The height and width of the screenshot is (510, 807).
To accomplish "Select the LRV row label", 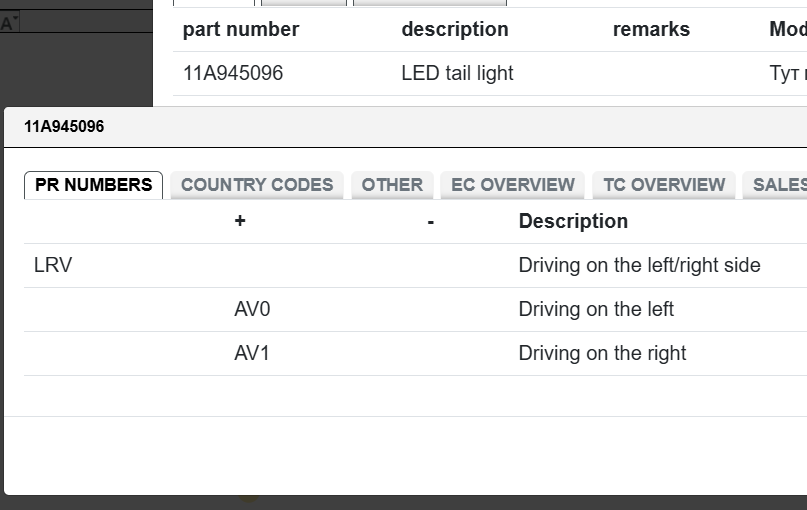I will click(53, 265).
